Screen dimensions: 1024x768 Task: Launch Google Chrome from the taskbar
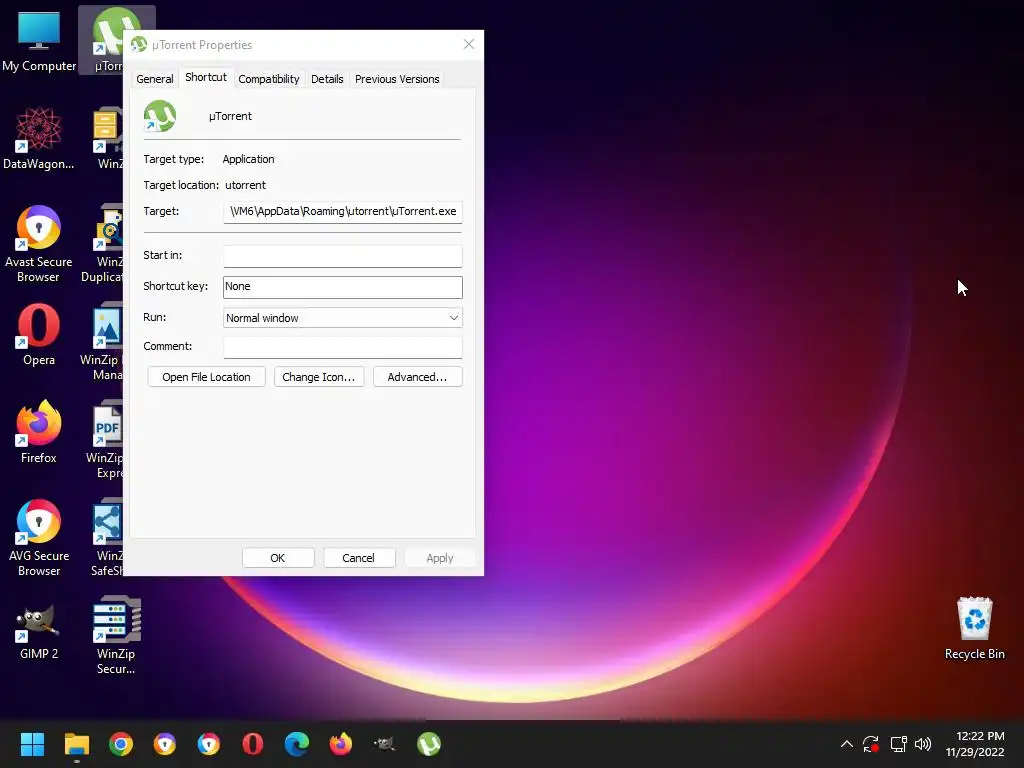pos(121,744)
